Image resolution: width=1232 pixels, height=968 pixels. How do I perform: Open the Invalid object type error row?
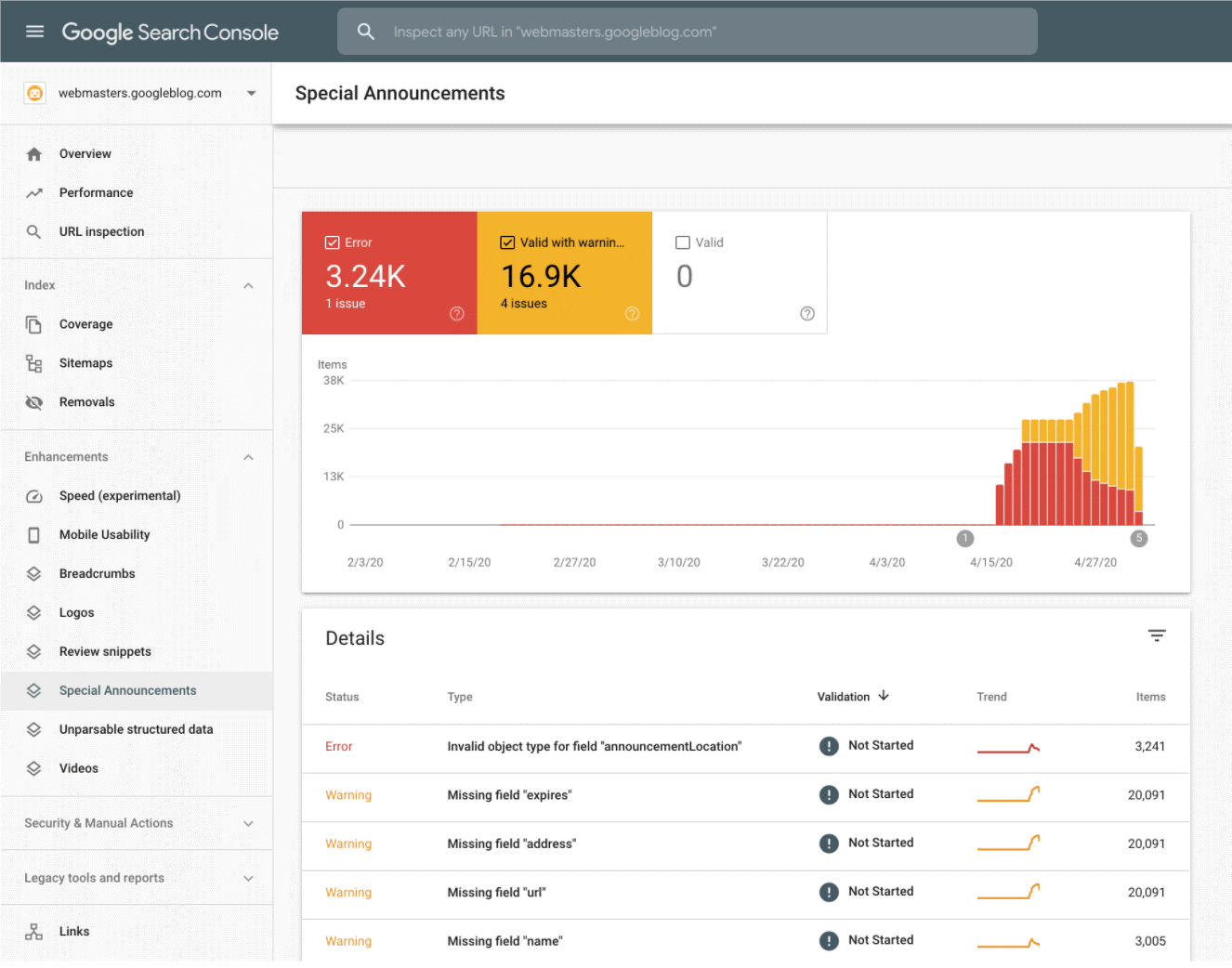[594, 746]
